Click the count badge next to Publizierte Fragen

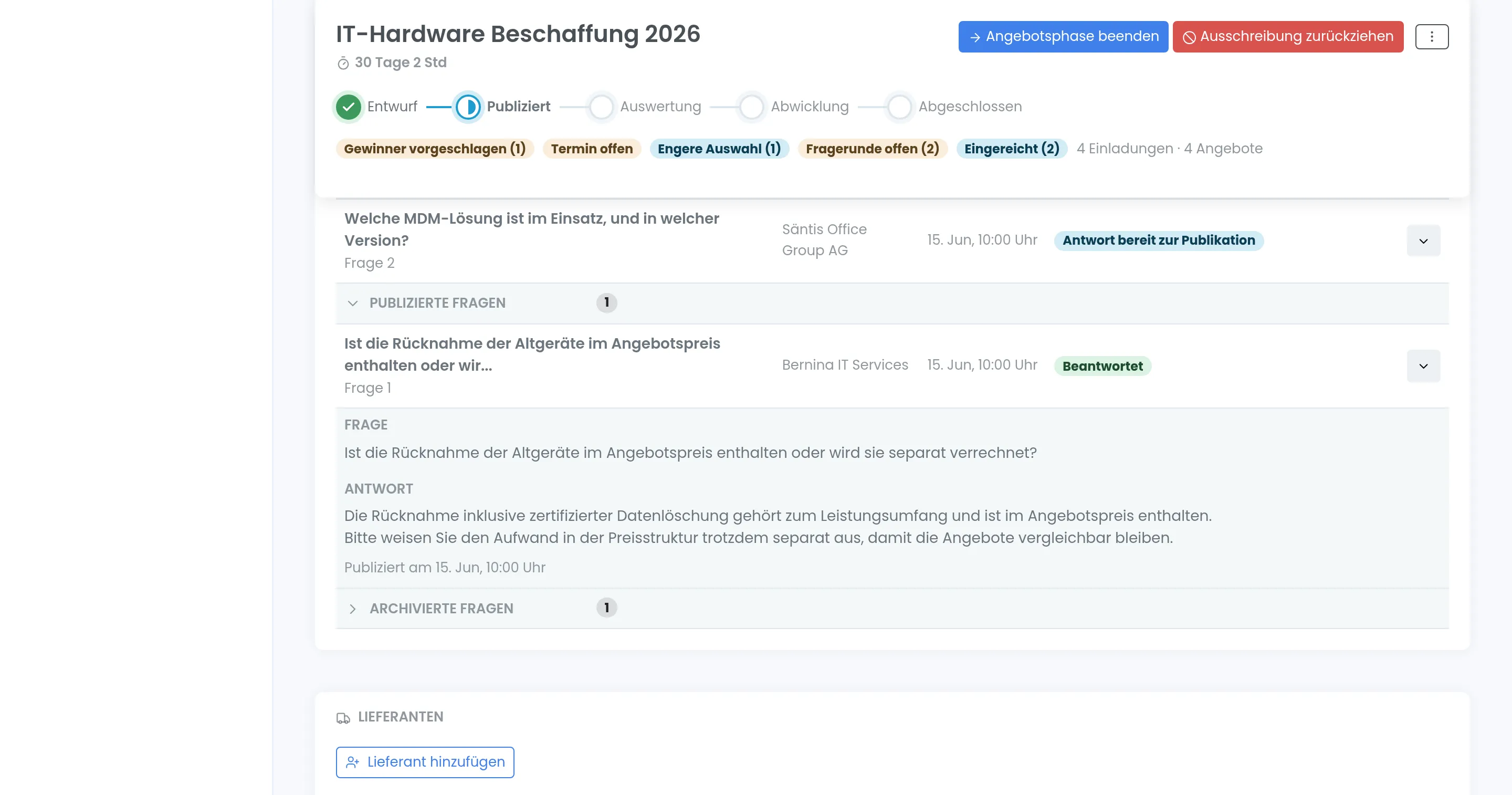click(x=606, y=302)
